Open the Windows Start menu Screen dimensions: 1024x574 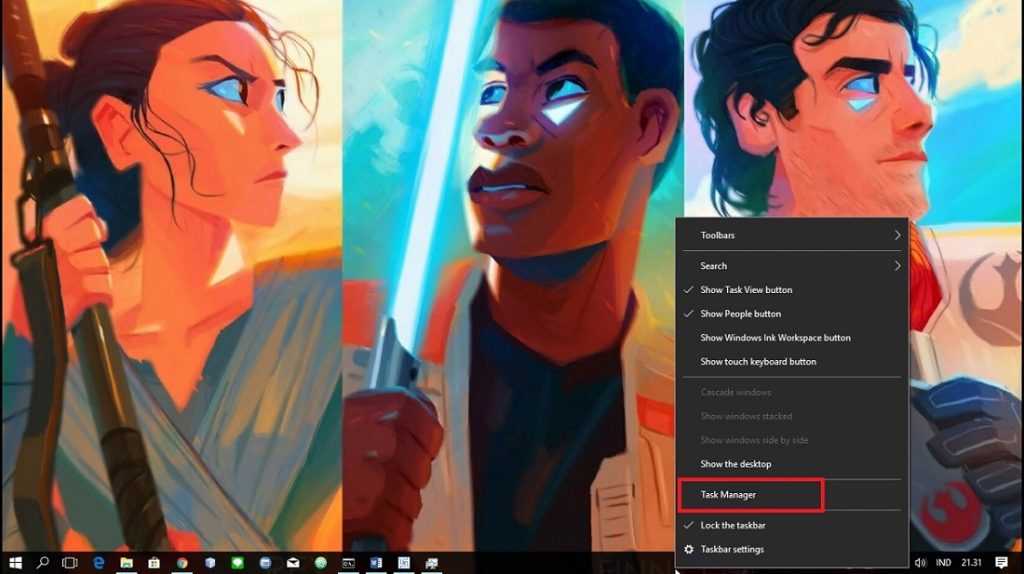pyautogui.click(x=15, y=563)
